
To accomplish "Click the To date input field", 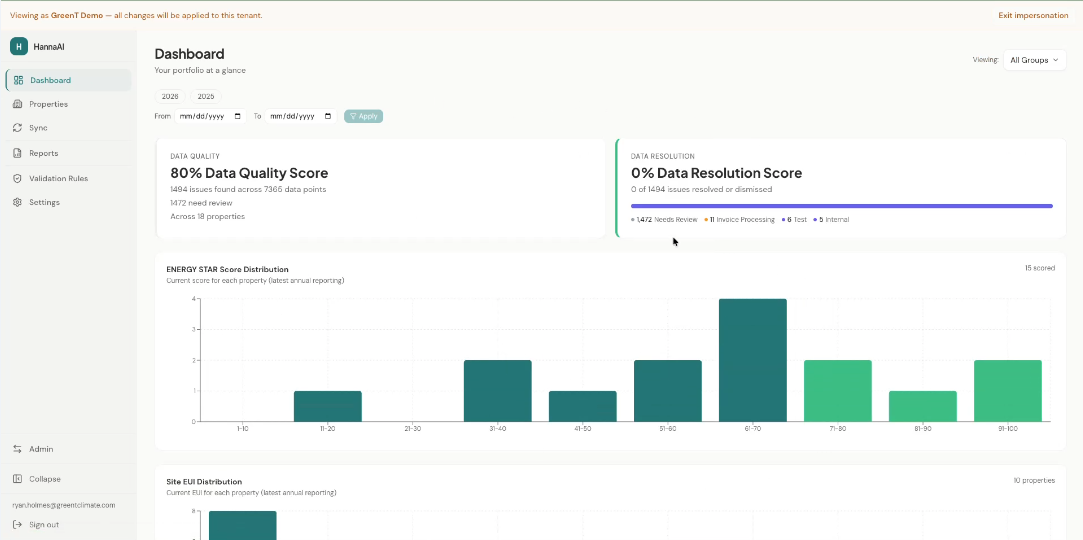I will tap(300, 117).
